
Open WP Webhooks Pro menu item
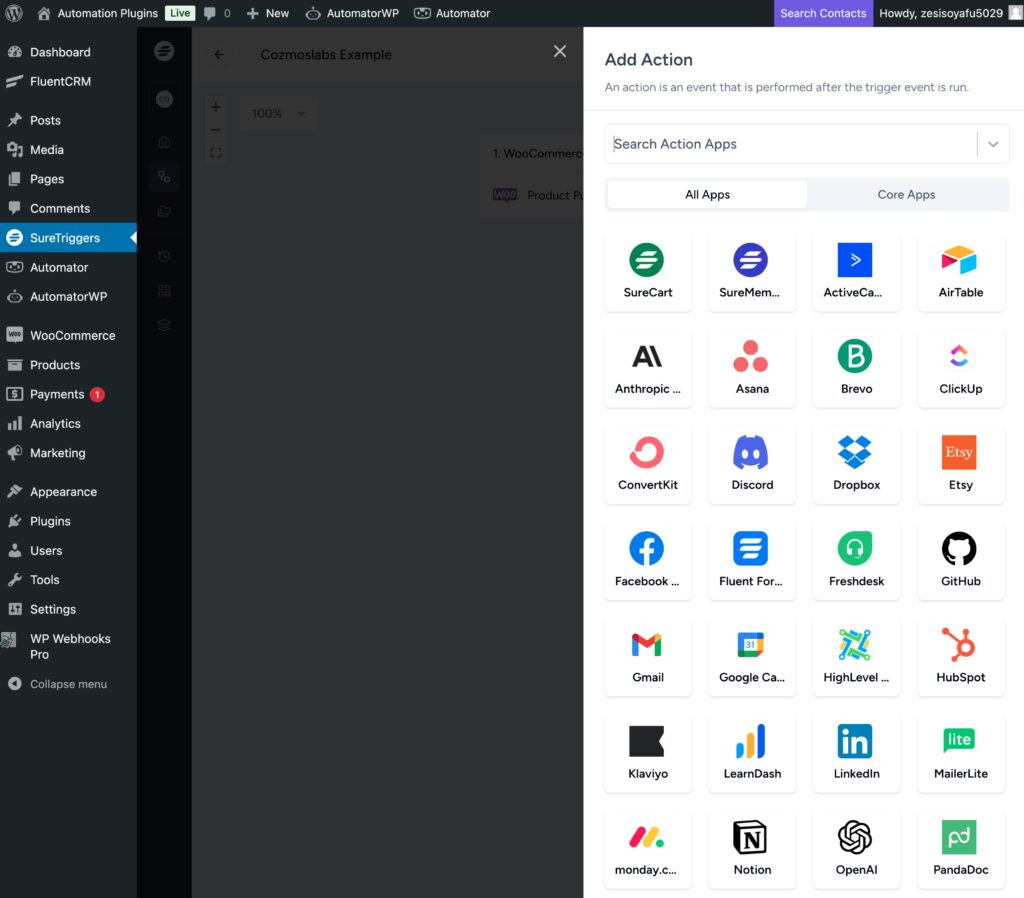(68, 647)
